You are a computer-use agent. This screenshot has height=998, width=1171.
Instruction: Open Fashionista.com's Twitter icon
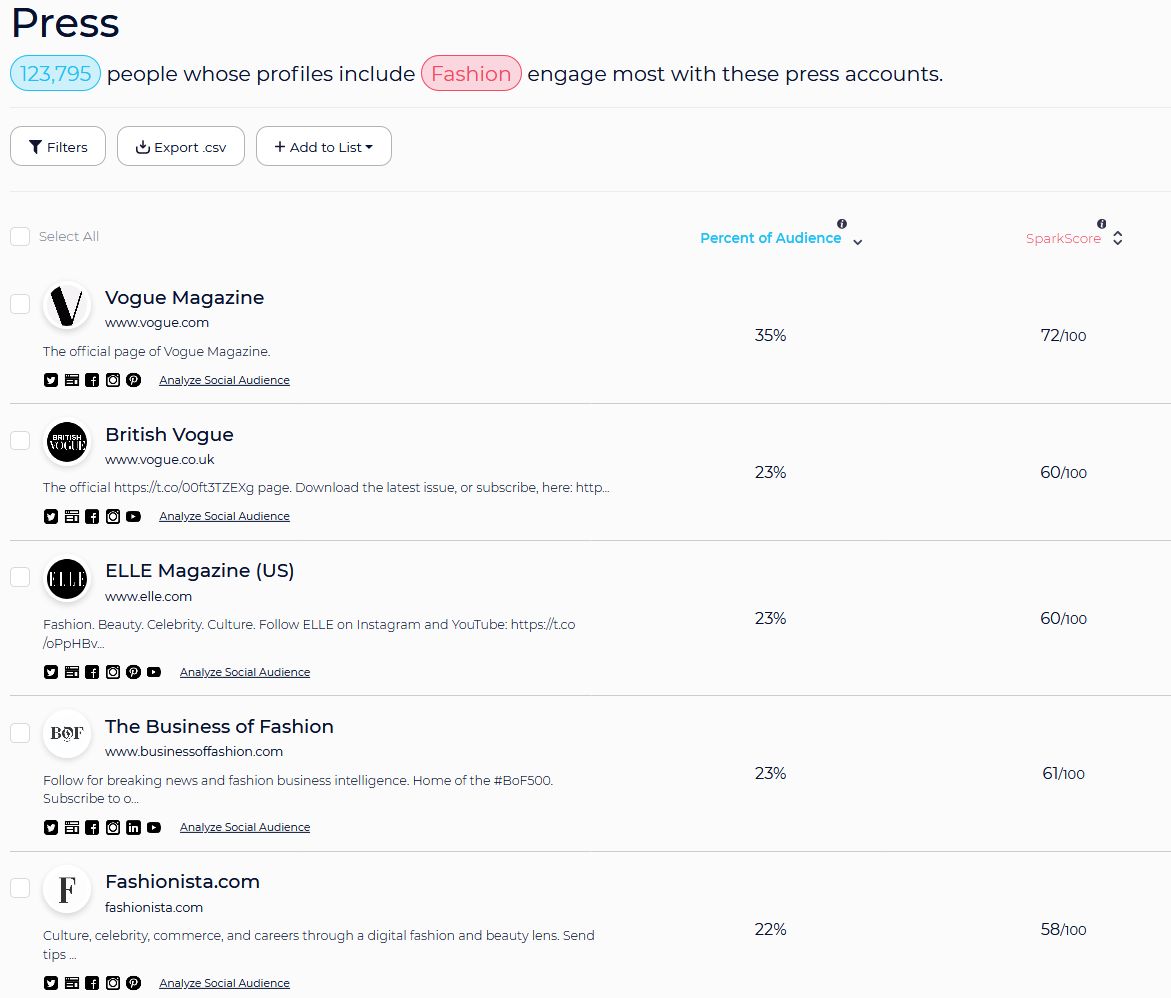pos(51,983)
